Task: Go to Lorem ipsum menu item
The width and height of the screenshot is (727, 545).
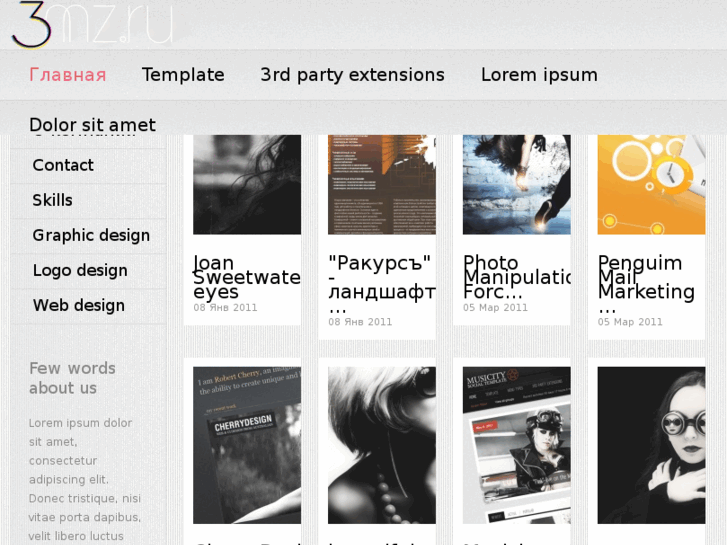Action: tap(539, 75)
